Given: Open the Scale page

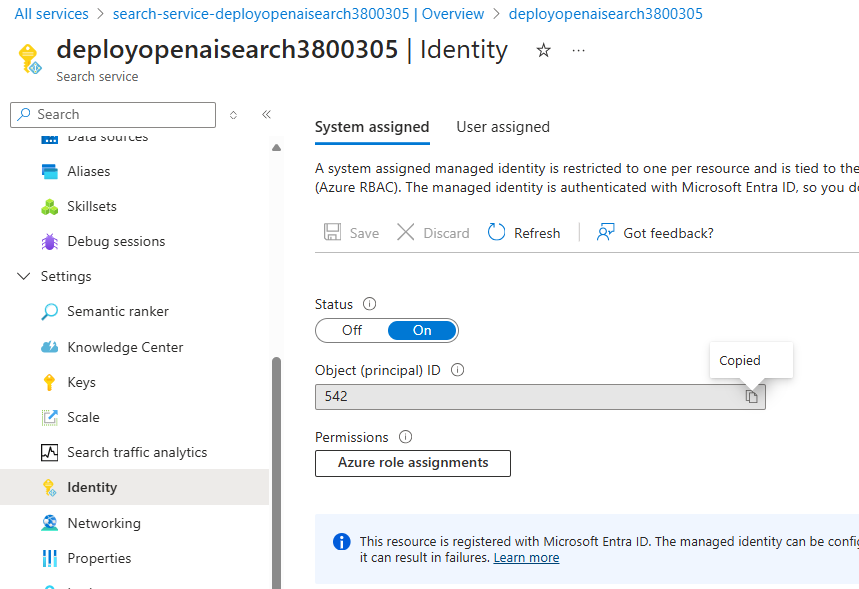Looking at the screenshot, I should point(83,418).
